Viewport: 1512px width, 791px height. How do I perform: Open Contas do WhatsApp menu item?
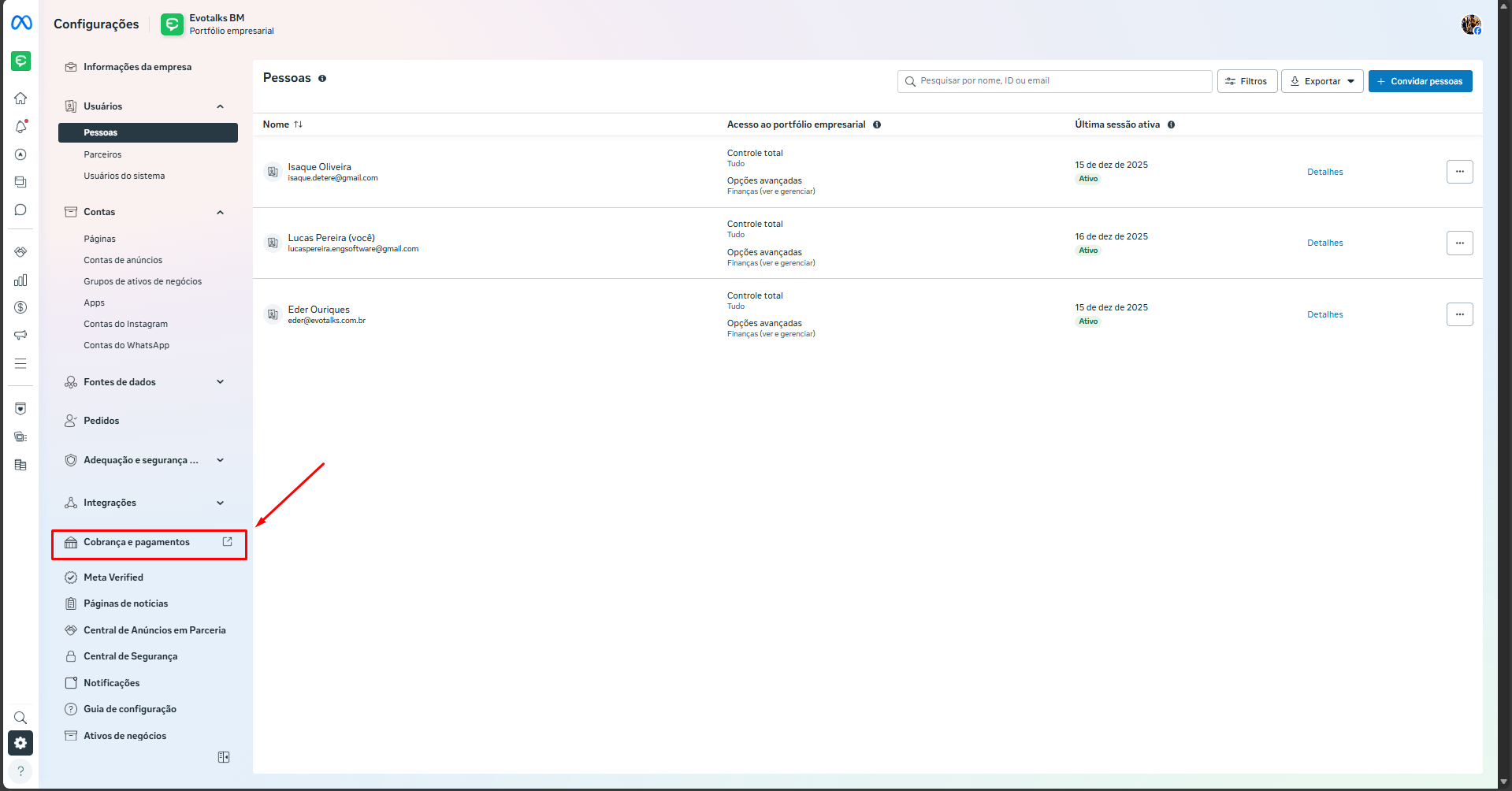(126, 345)
